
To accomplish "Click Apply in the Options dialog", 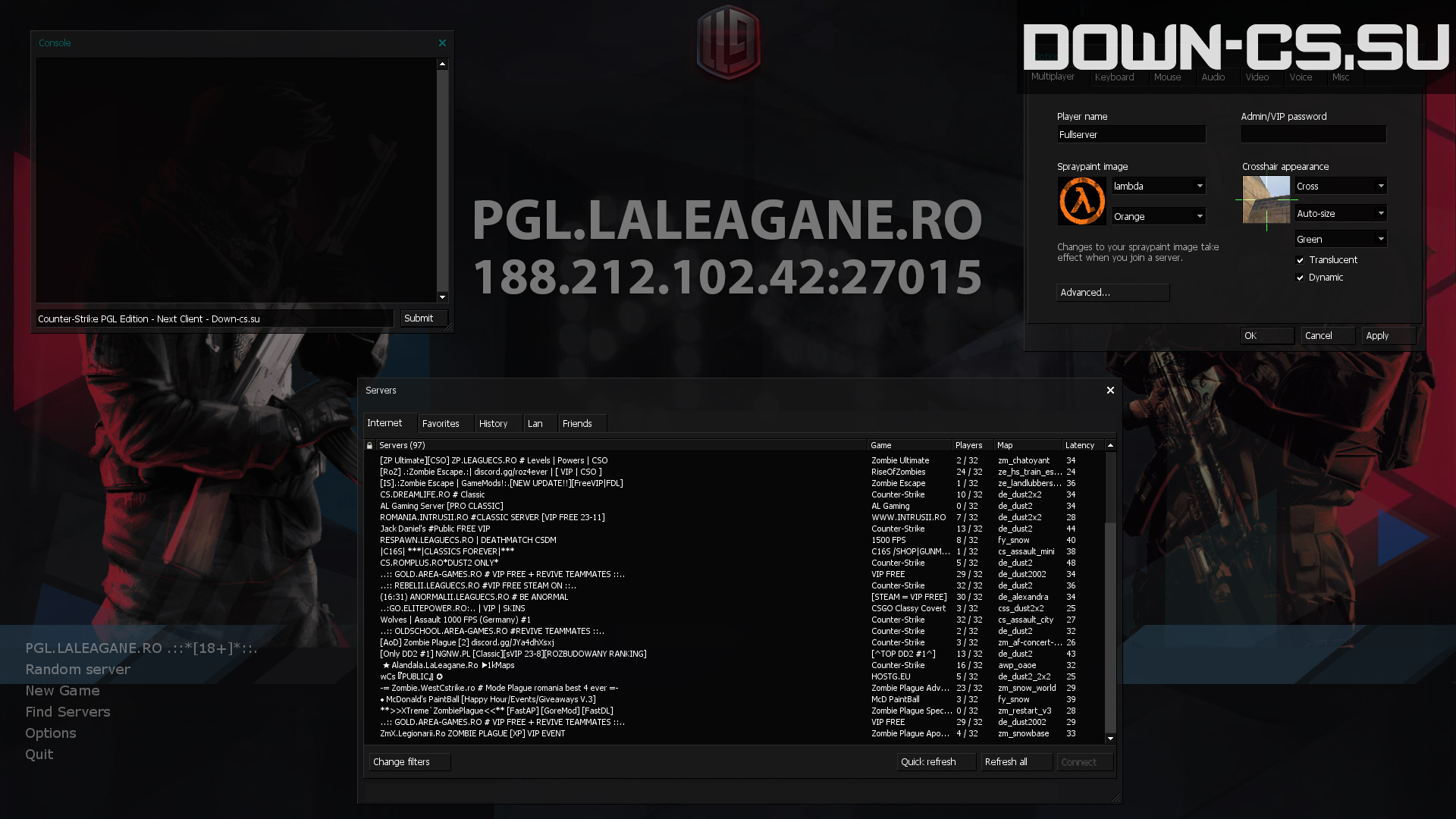I will click(x=1389, y=336).
